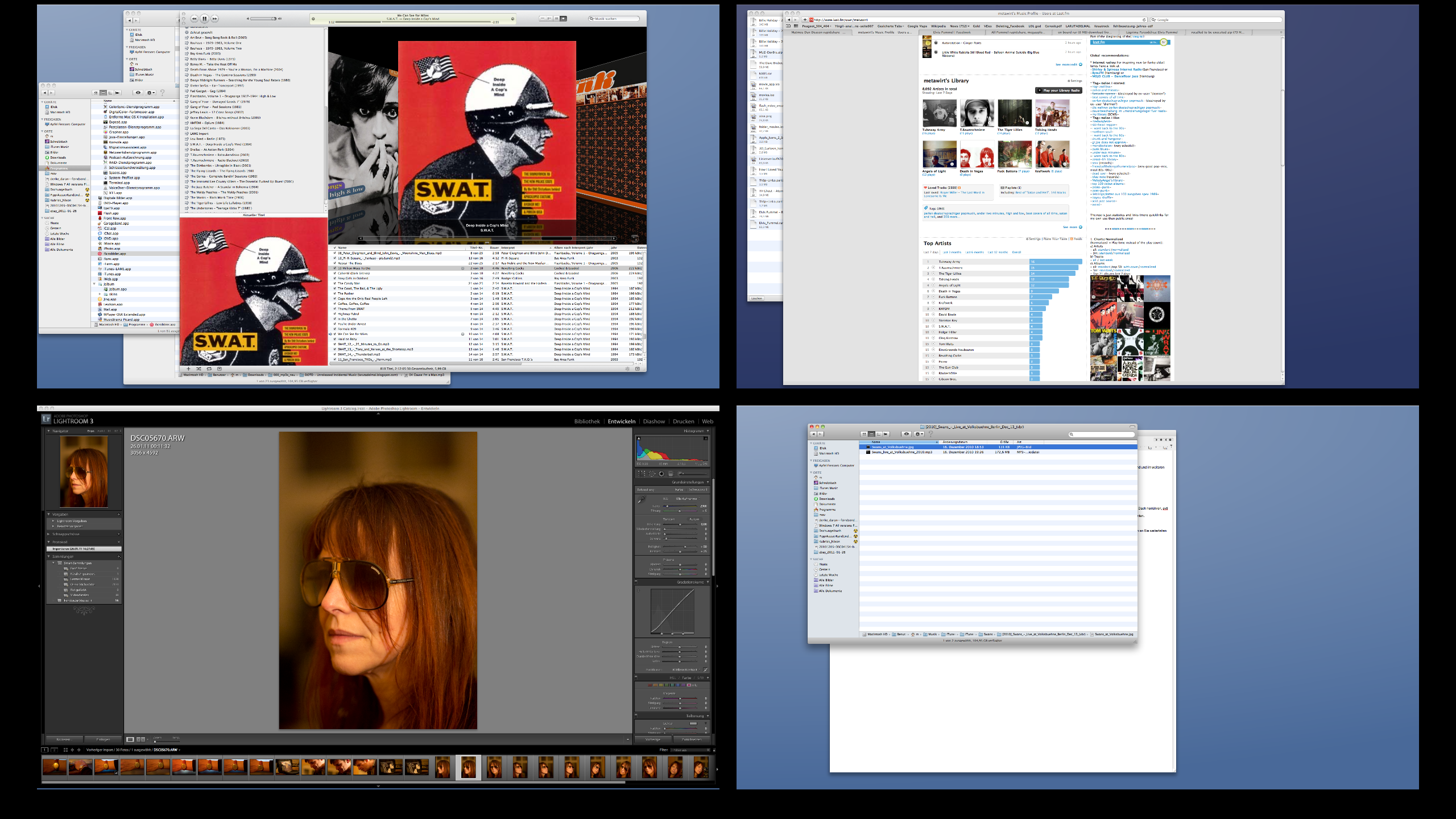
Task: Uncheck the 'Theme From SWAT' track checkbox
Action: click(334, 309)
